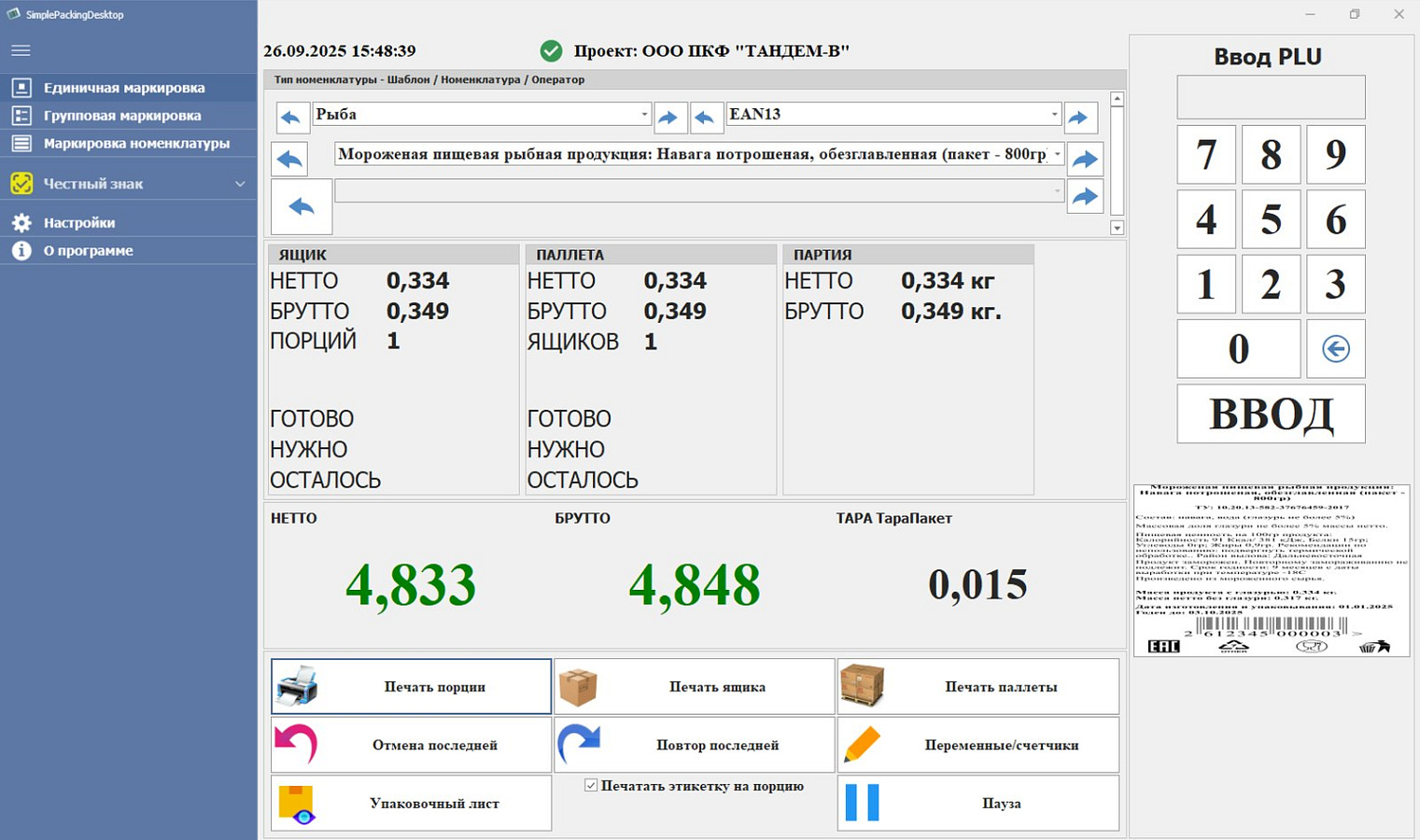
Task: Click the ВВОД button on the keypad
Action: [x=1271, y=413]
